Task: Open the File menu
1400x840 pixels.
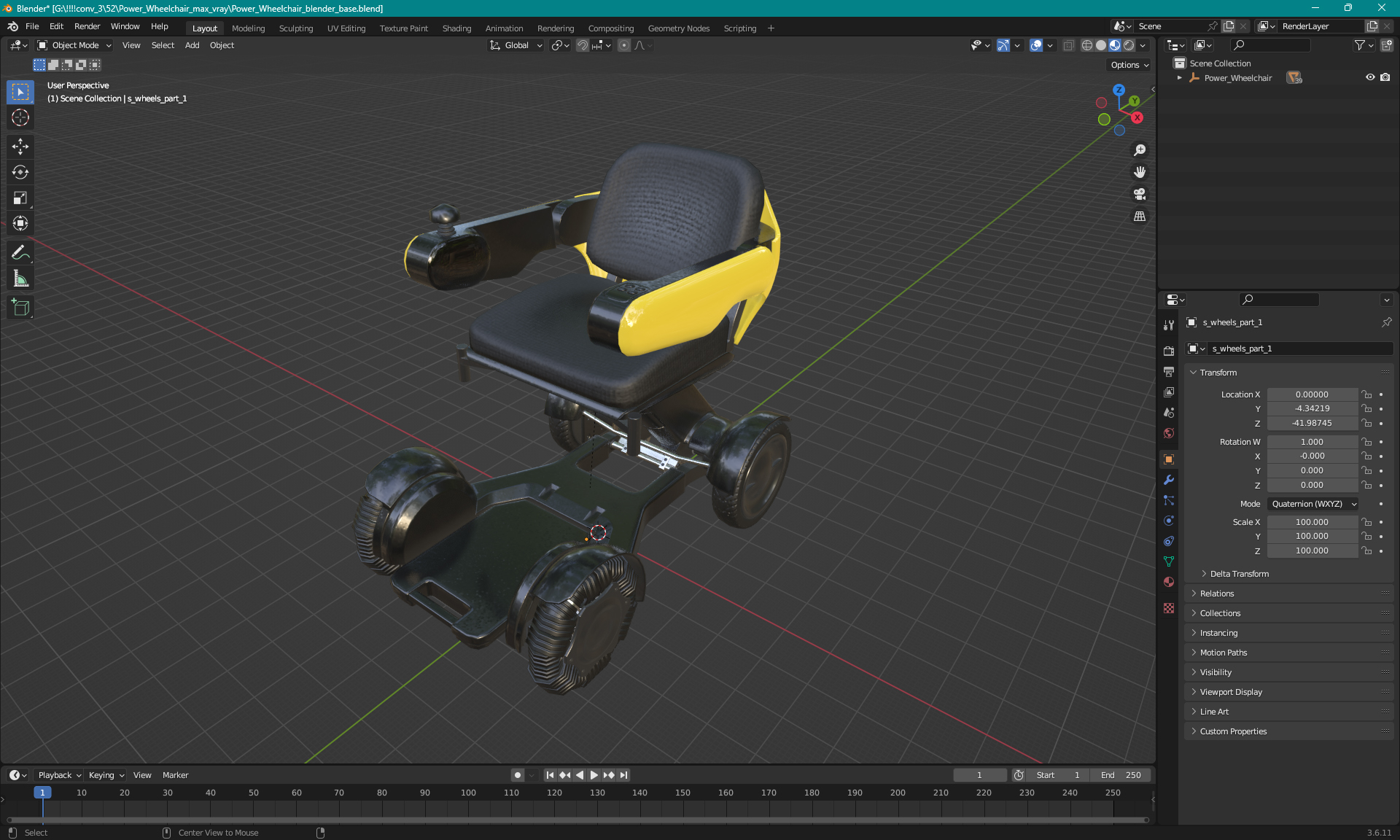Action: coord(32,26)
